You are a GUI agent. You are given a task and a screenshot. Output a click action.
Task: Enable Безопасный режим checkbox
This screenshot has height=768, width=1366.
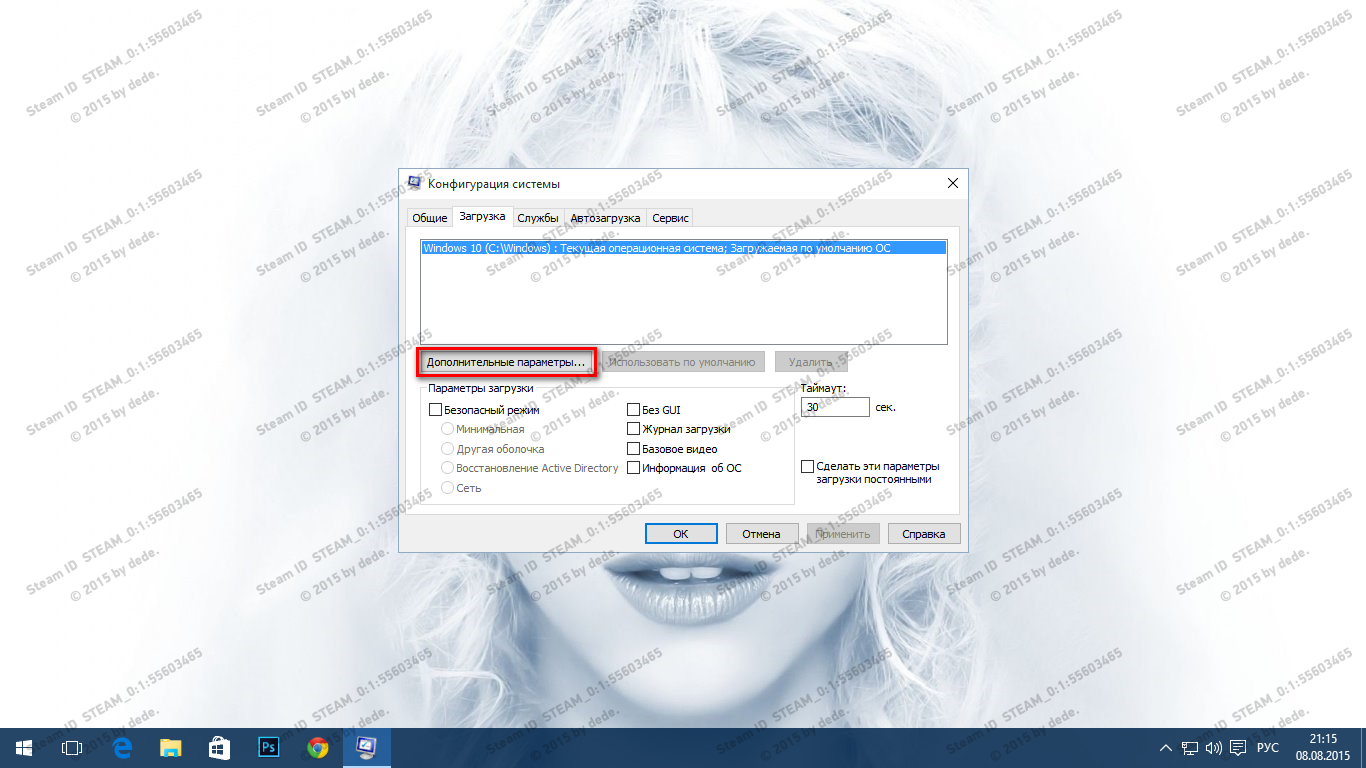point(435,410)
